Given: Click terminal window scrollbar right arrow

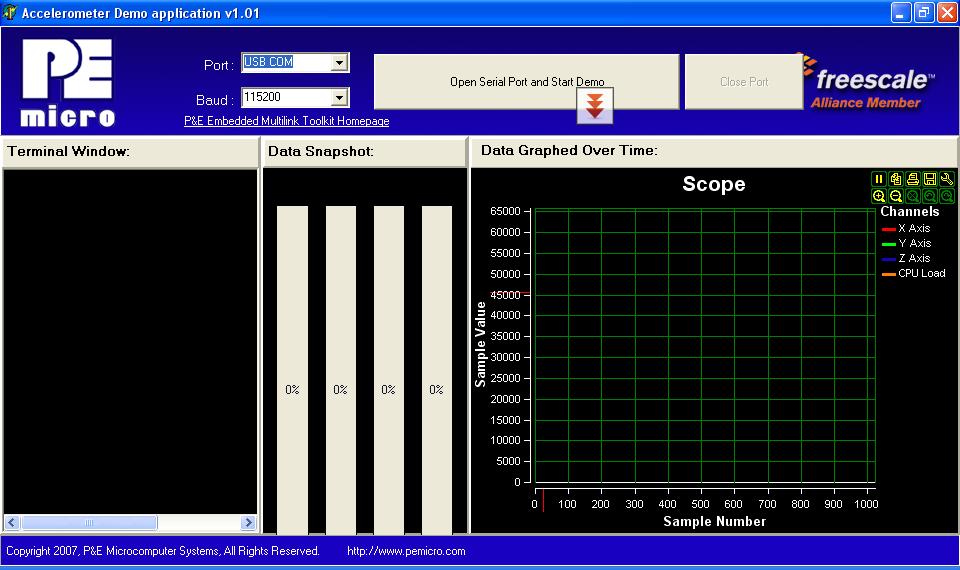Looking at the screenshot, I should click(x=248, y=523).
